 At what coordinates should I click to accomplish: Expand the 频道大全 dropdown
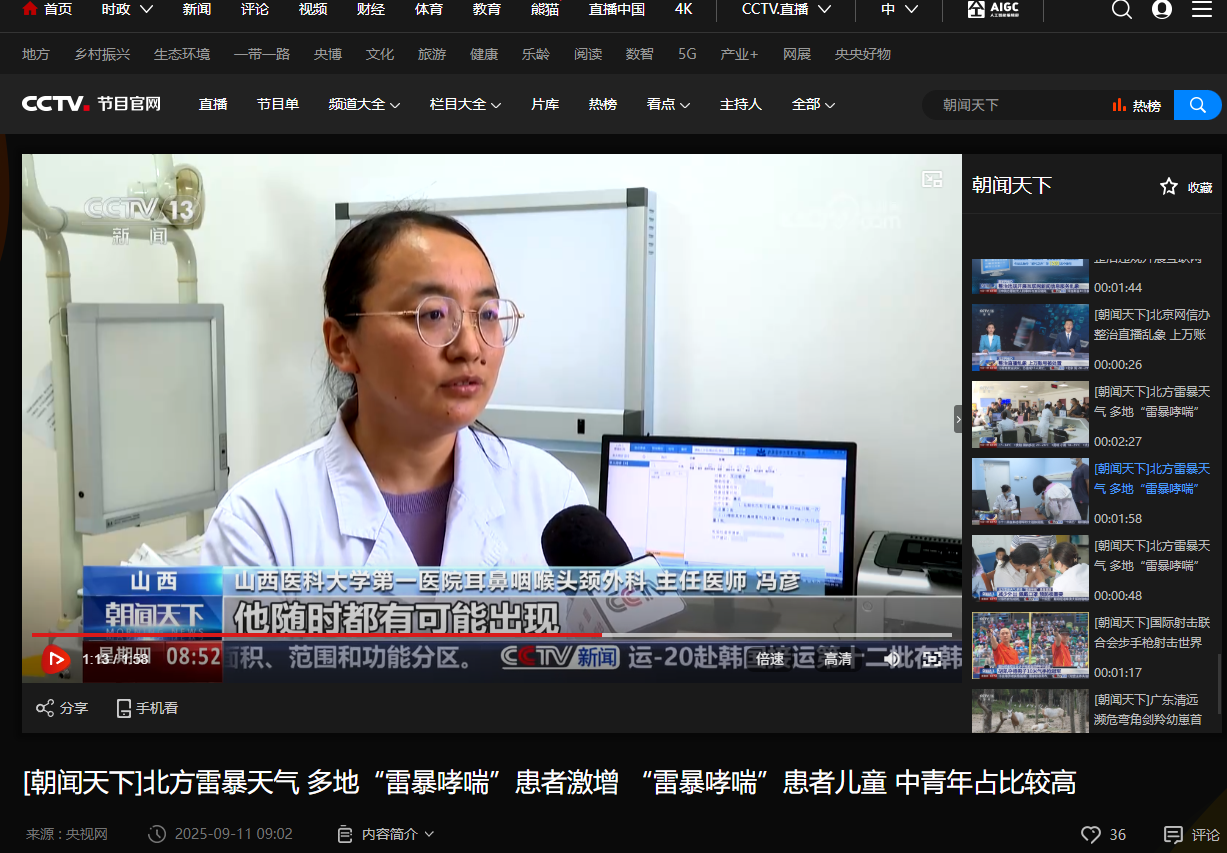pos(364,104)
